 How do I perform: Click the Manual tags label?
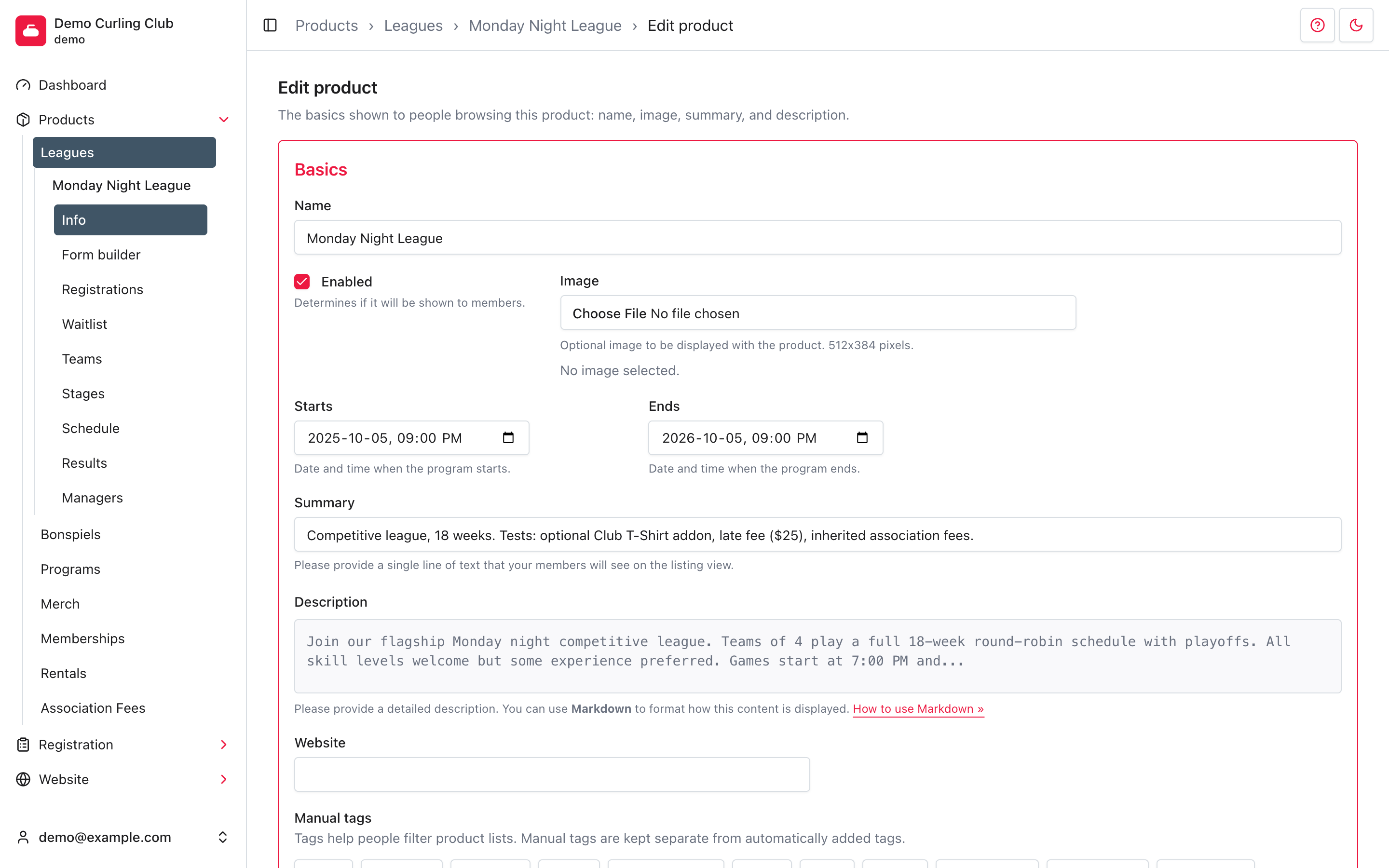tap(333, 818)
